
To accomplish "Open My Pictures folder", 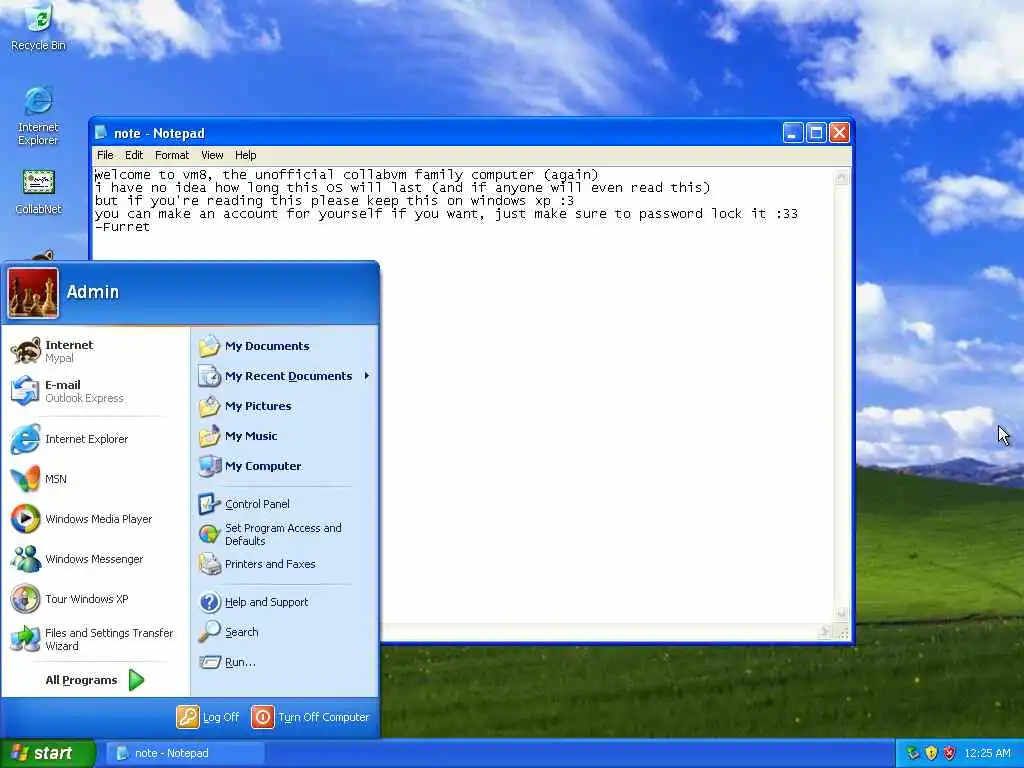I will [x=285, y=406].
